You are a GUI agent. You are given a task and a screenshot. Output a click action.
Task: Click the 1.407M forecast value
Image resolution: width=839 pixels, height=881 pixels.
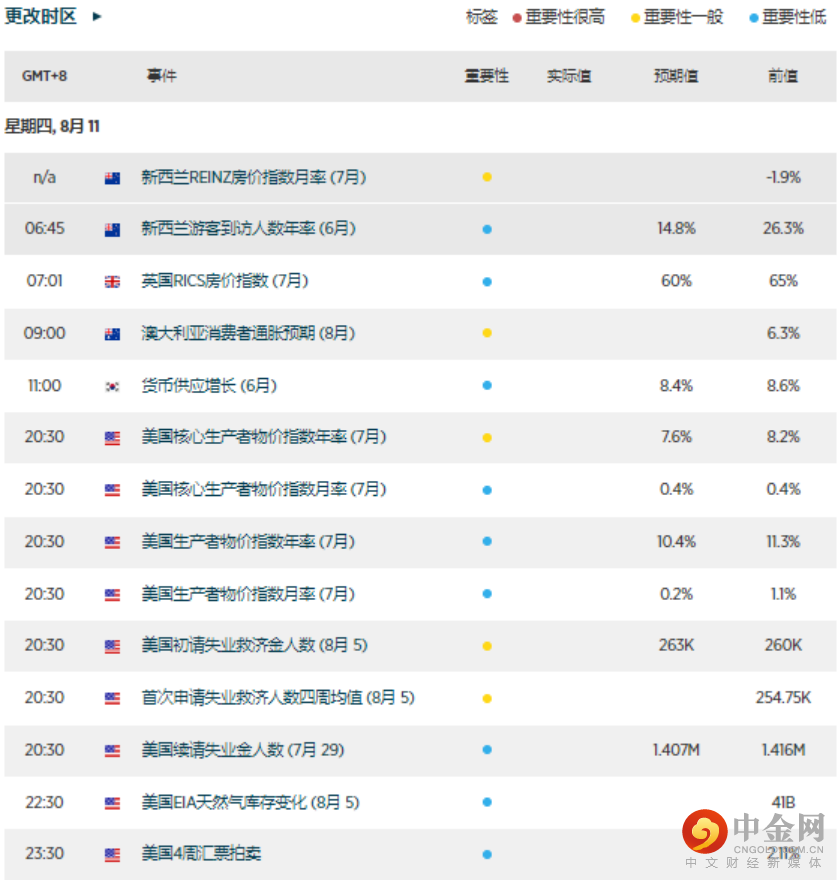point(676,750)
